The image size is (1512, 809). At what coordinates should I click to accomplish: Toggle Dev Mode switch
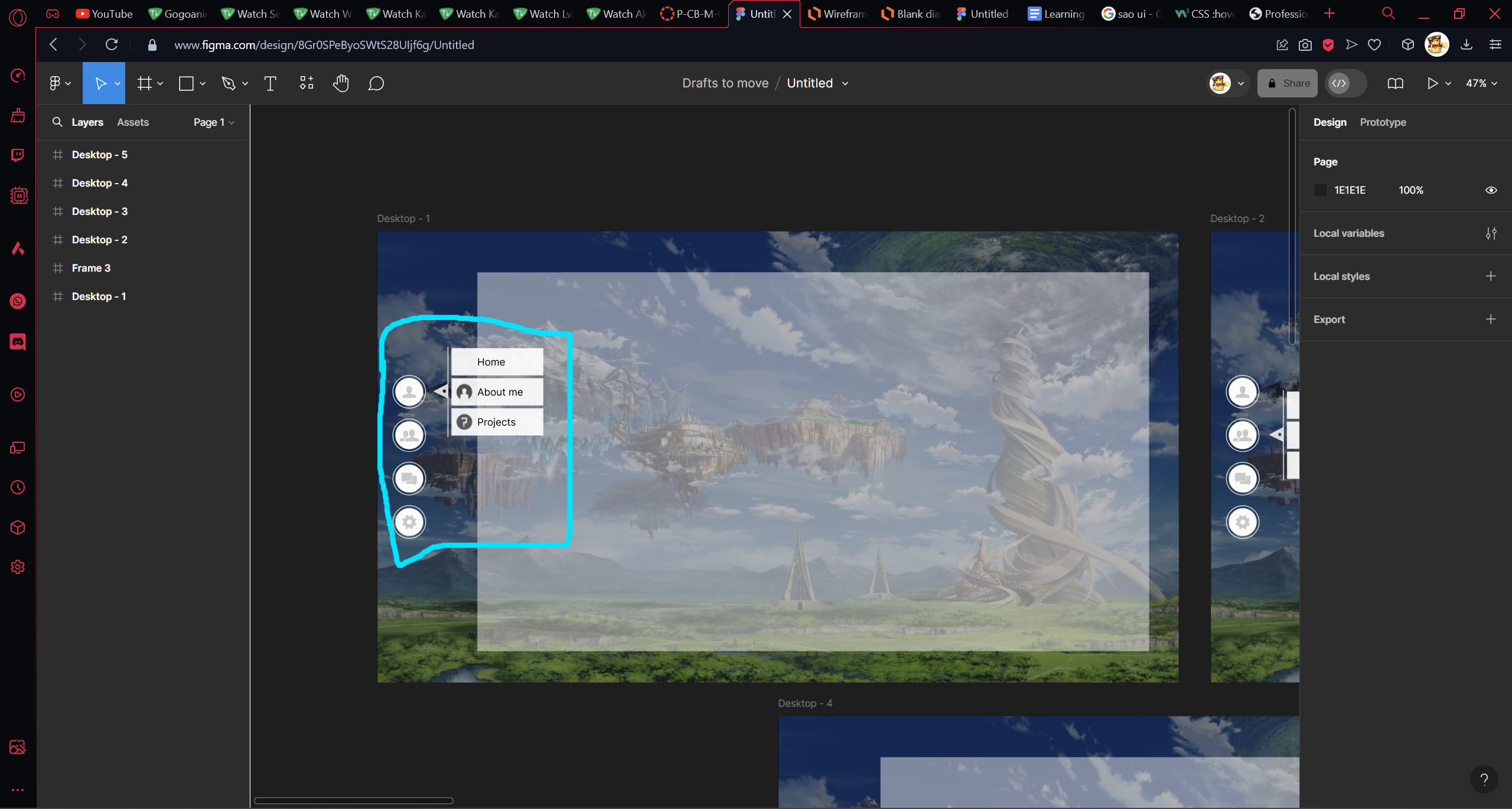[1346, 83]
